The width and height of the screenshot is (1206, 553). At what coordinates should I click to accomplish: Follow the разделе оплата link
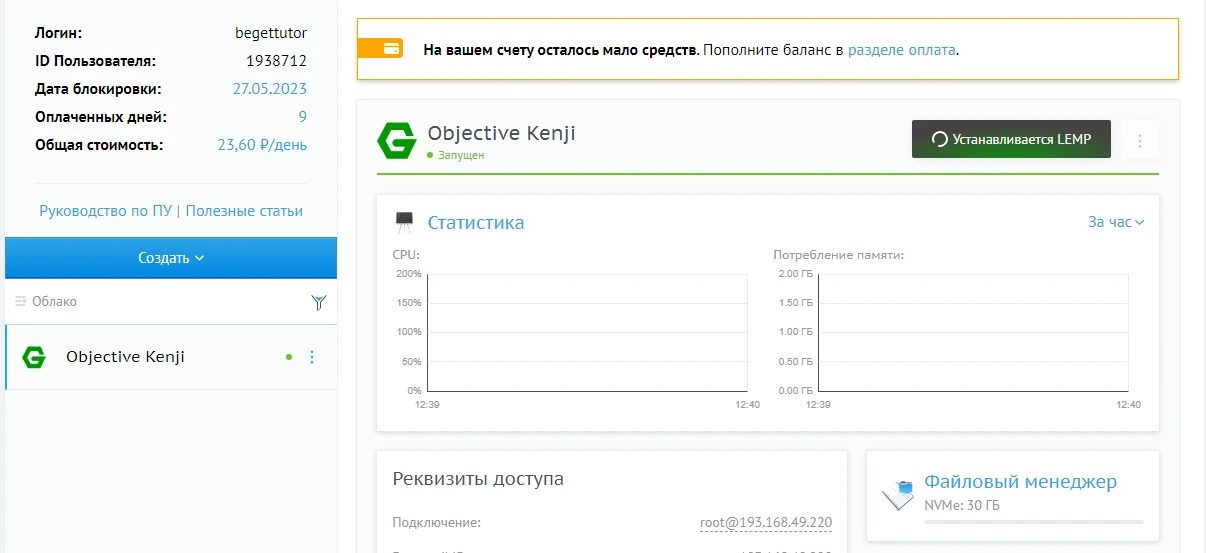pos(902,49)
